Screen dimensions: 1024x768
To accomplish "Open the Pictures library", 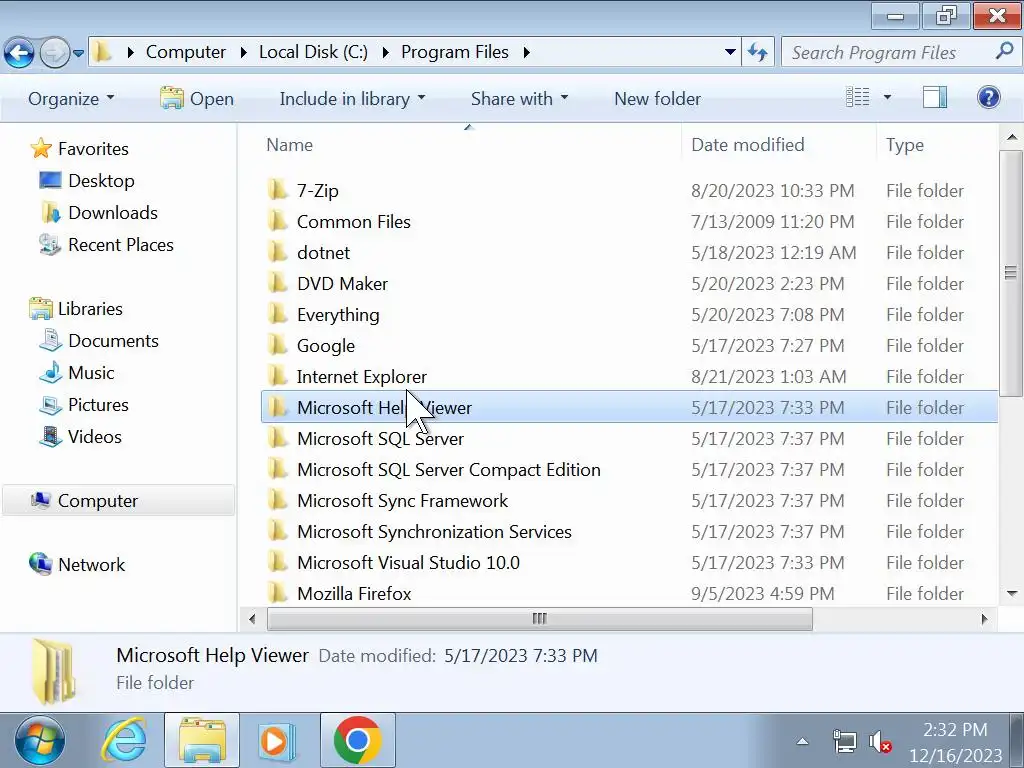I will click(84, 405).
